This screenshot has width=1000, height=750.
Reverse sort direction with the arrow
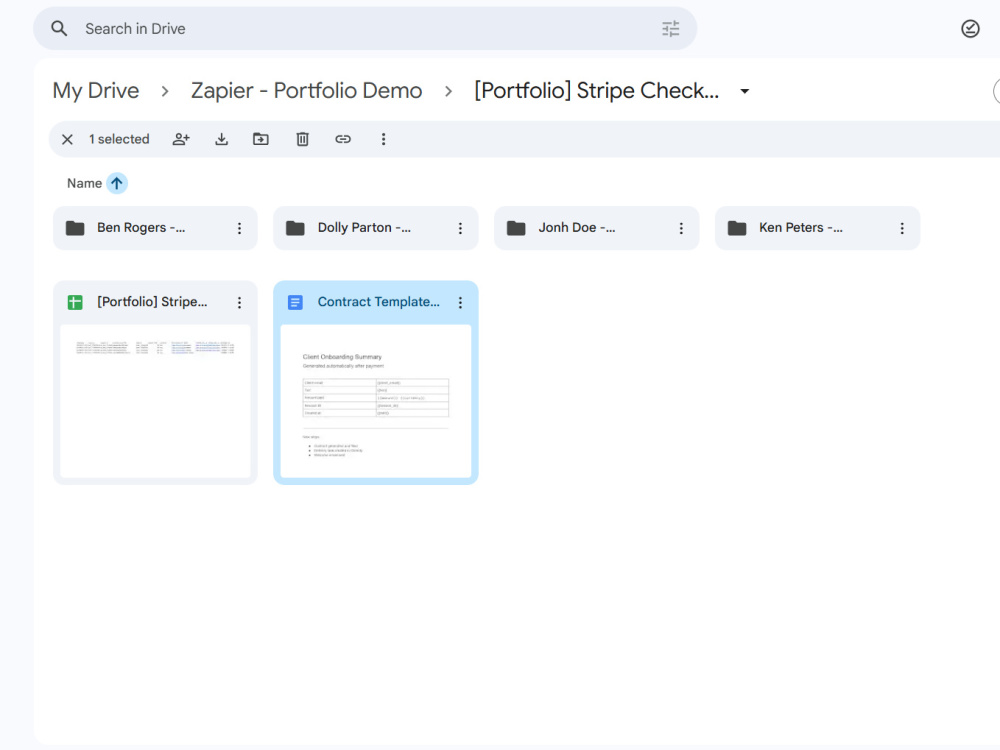coord(117,184)
